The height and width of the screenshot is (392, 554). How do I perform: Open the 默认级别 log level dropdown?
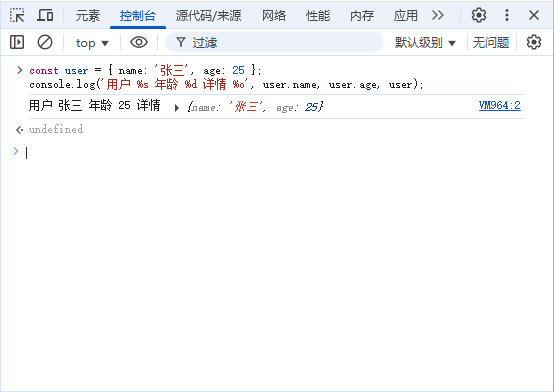click(x=425, y=43)
